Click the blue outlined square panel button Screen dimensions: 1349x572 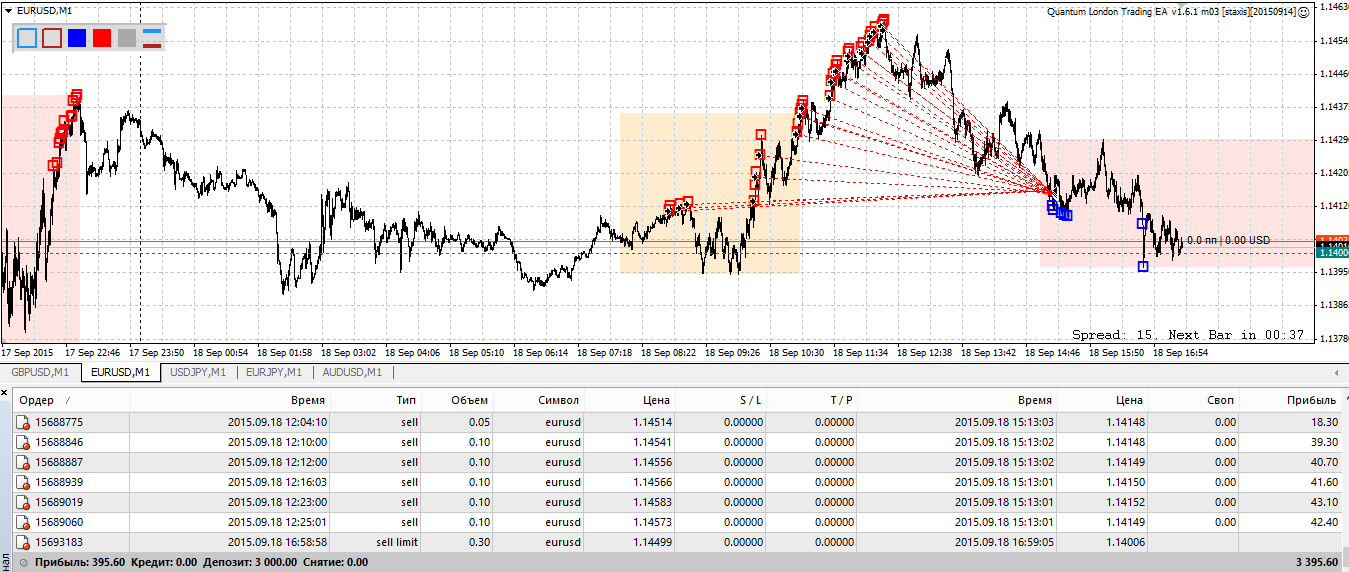coord(27,38)
